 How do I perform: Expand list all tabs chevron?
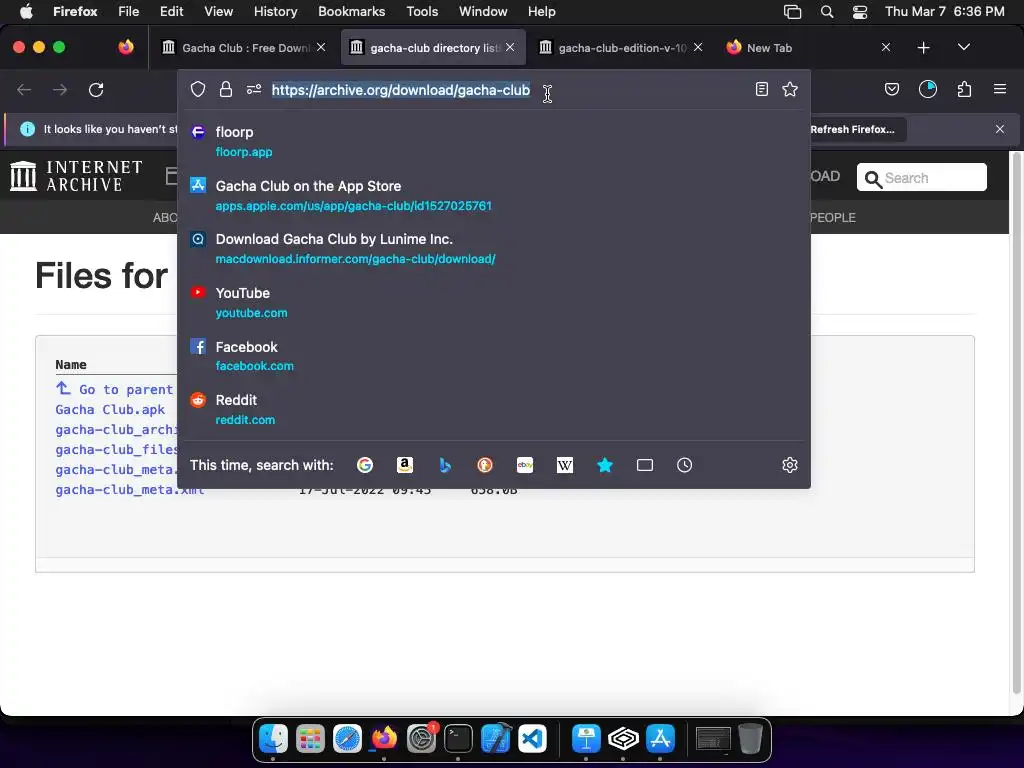click(964, 47)
